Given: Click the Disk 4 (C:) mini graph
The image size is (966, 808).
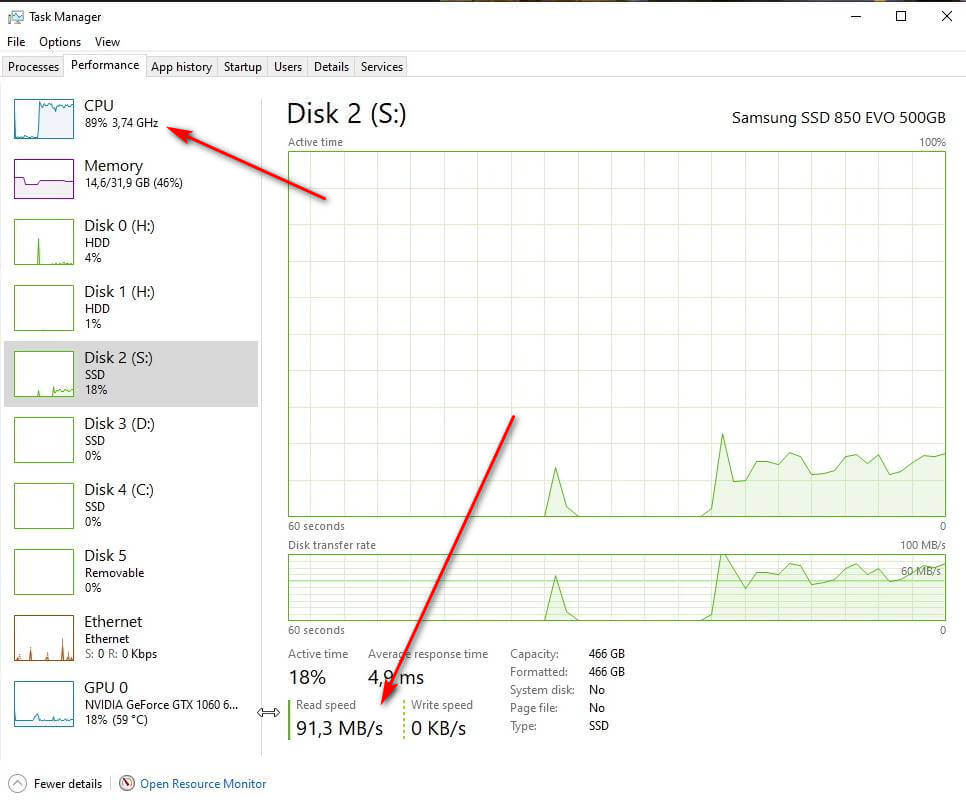Looking at the screenshot, I should click(44, 506).
